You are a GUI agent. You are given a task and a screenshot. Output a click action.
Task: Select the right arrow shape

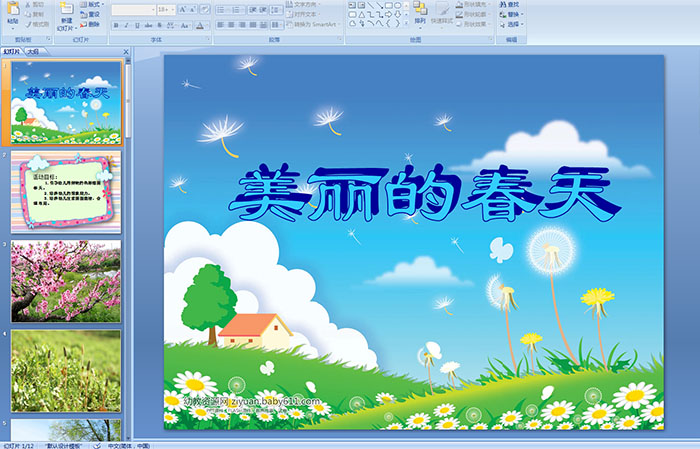tap(388, 14)
